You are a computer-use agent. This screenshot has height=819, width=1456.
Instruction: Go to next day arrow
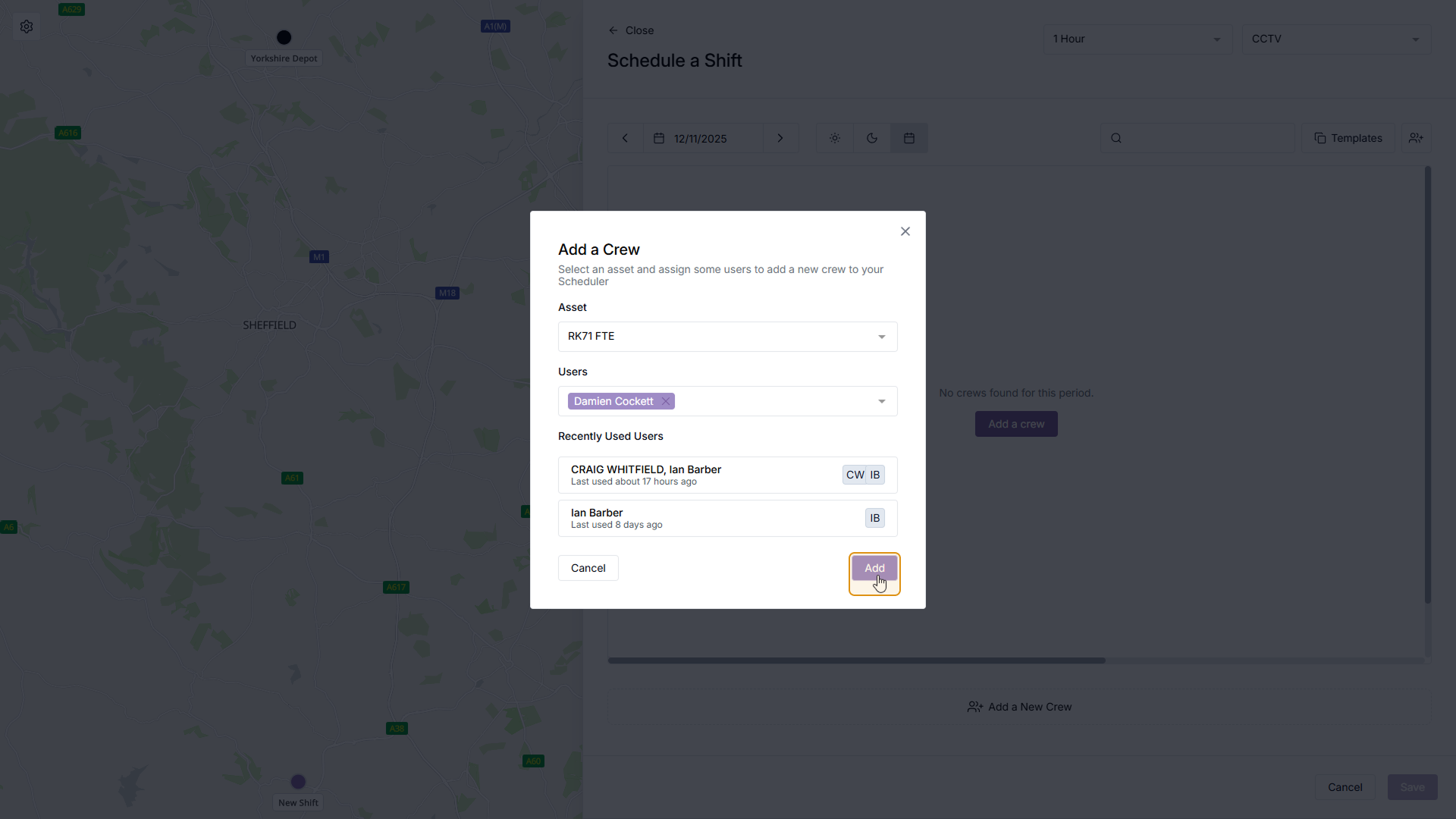780,138
